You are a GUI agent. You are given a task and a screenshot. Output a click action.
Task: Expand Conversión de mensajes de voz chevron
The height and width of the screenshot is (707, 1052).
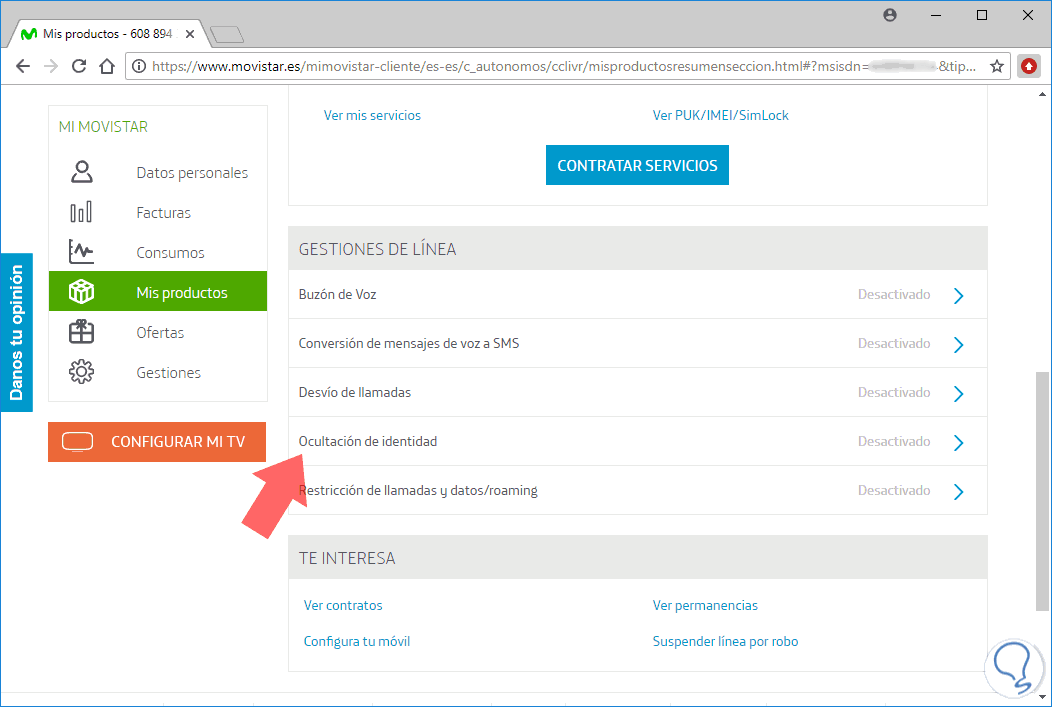pos(959,344)
